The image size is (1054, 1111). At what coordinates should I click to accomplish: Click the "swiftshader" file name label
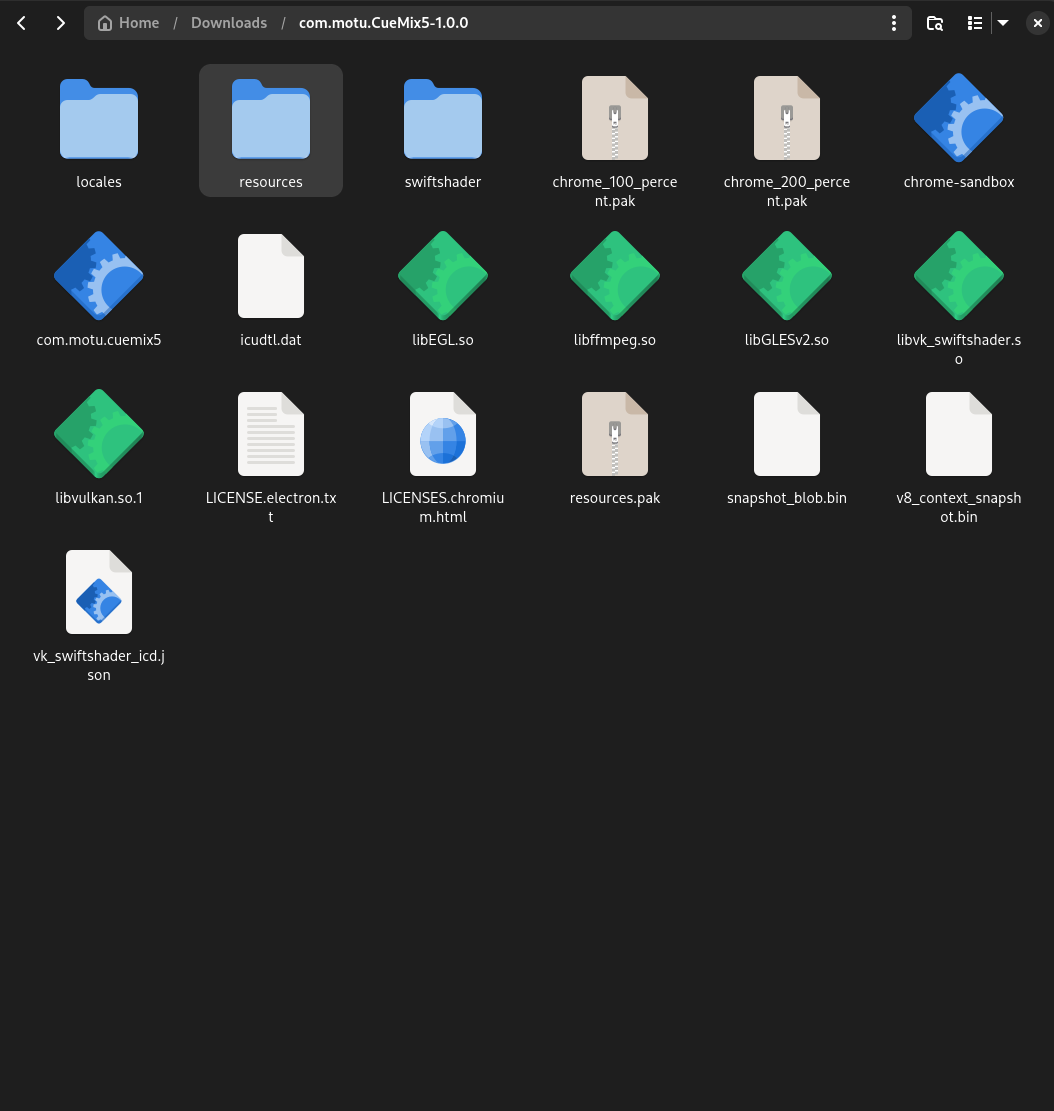pos(443,182)
